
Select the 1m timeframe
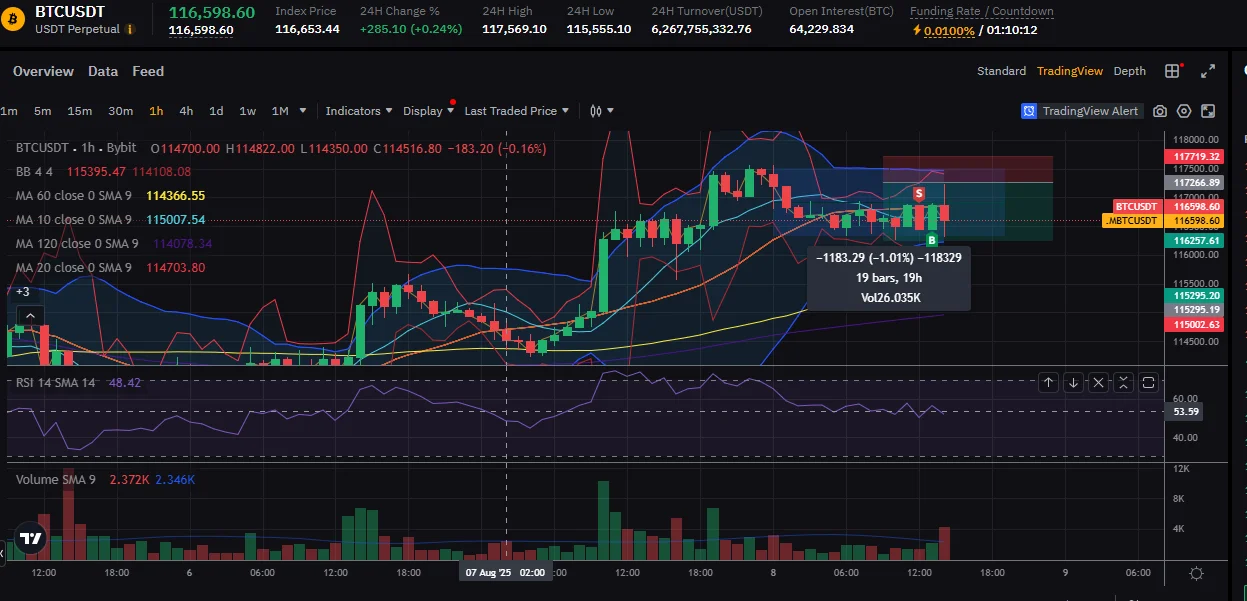tap(9, 111)
